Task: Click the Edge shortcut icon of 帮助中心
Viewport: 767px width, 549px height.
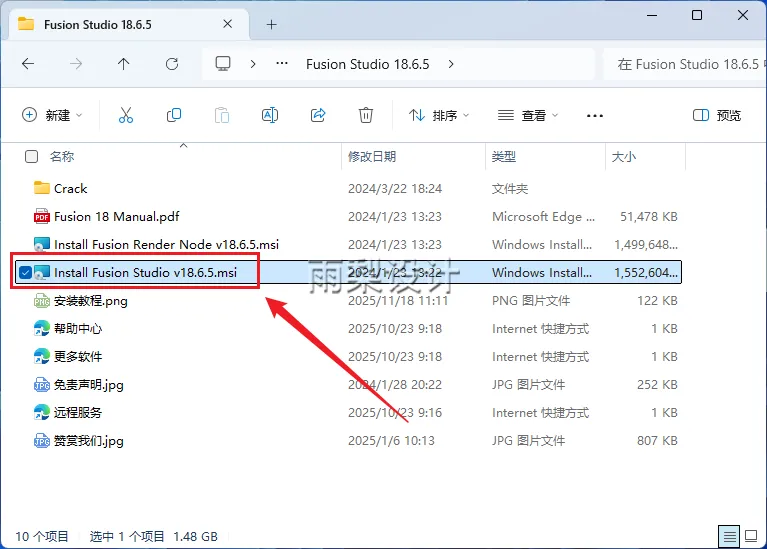Action: [42, 328]
